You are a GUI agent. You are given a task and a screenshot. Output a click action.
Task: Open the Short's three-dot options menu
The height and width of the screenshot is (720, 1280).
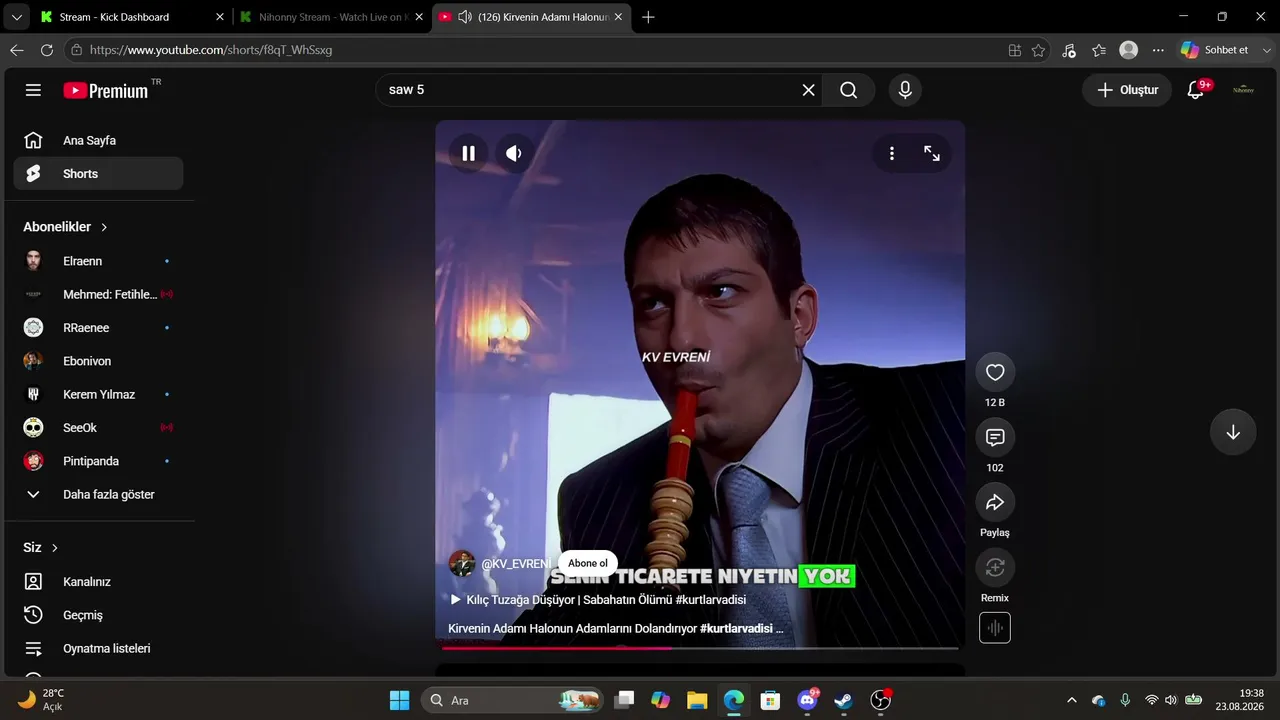pos(891,153)
